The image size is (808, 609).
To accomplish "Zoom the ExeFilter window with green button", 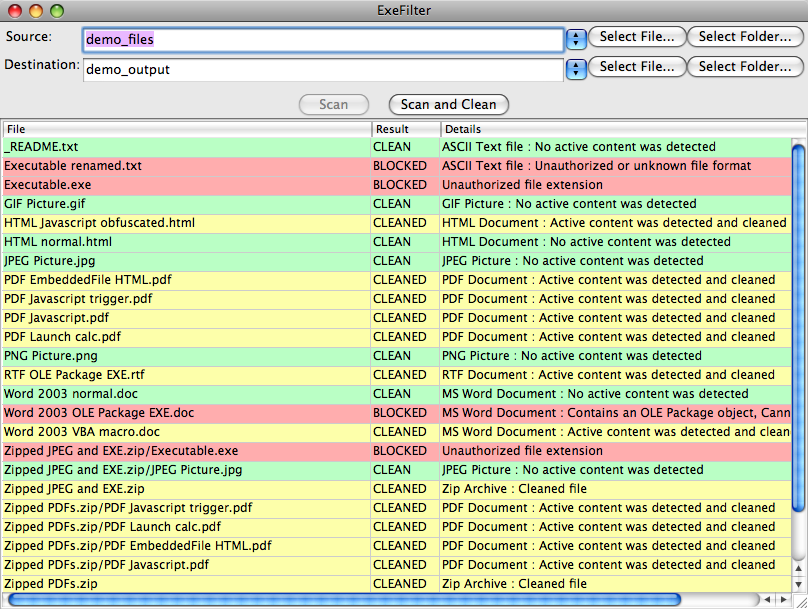I will 57,10.
